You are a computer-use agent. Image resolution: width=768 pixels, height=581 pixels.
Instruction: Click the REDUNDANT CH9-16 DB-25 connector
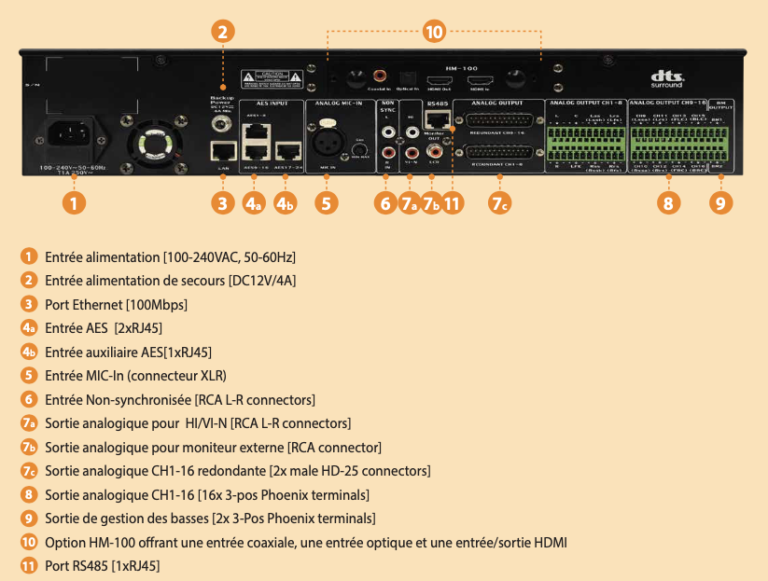point(499,121)
